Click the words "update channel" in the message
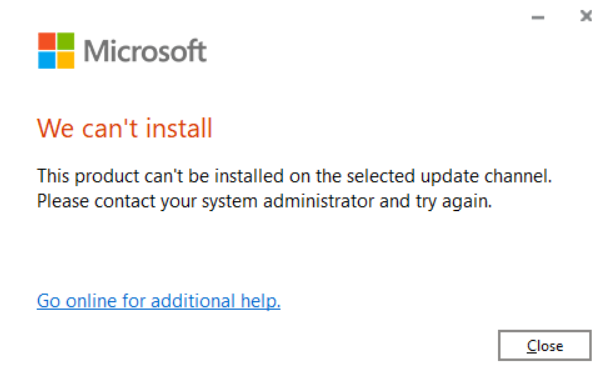 [486, 177]
